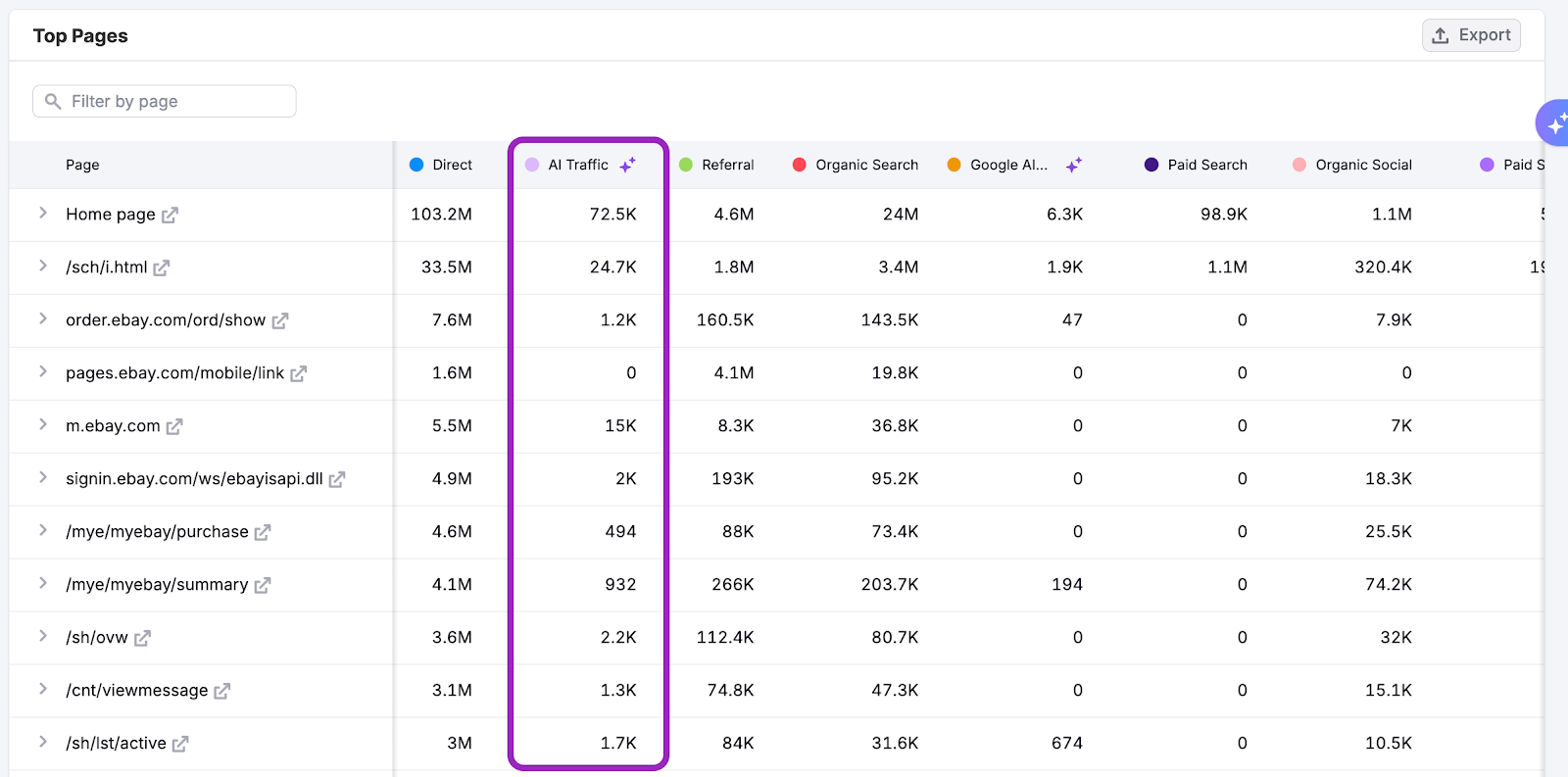
Task: Expand the Home page row
Action: point(43,213)
